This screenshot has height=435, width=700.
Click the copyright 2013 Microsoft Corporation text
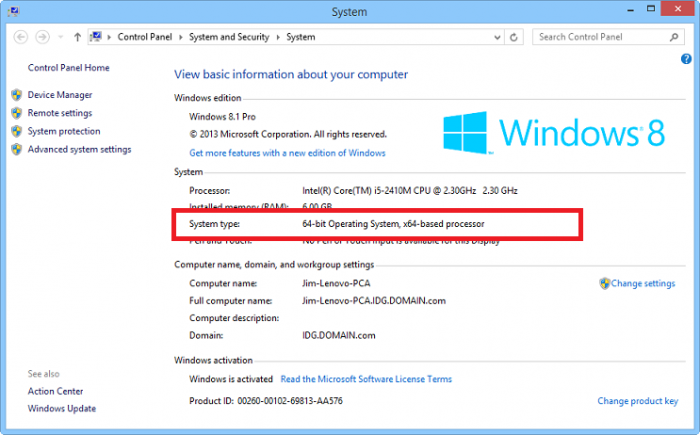[288, 134]
